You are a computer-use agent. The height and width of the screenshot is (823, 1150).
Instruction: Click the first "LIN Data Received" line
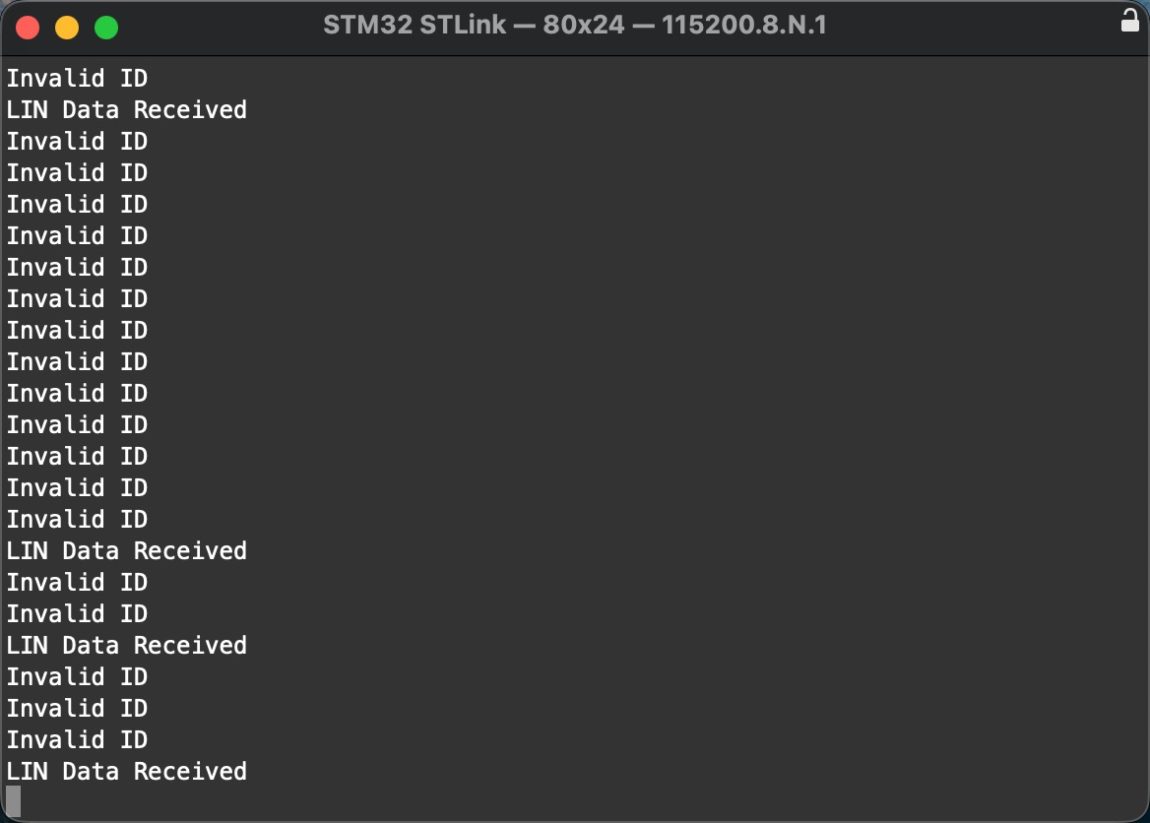[126, 110]
